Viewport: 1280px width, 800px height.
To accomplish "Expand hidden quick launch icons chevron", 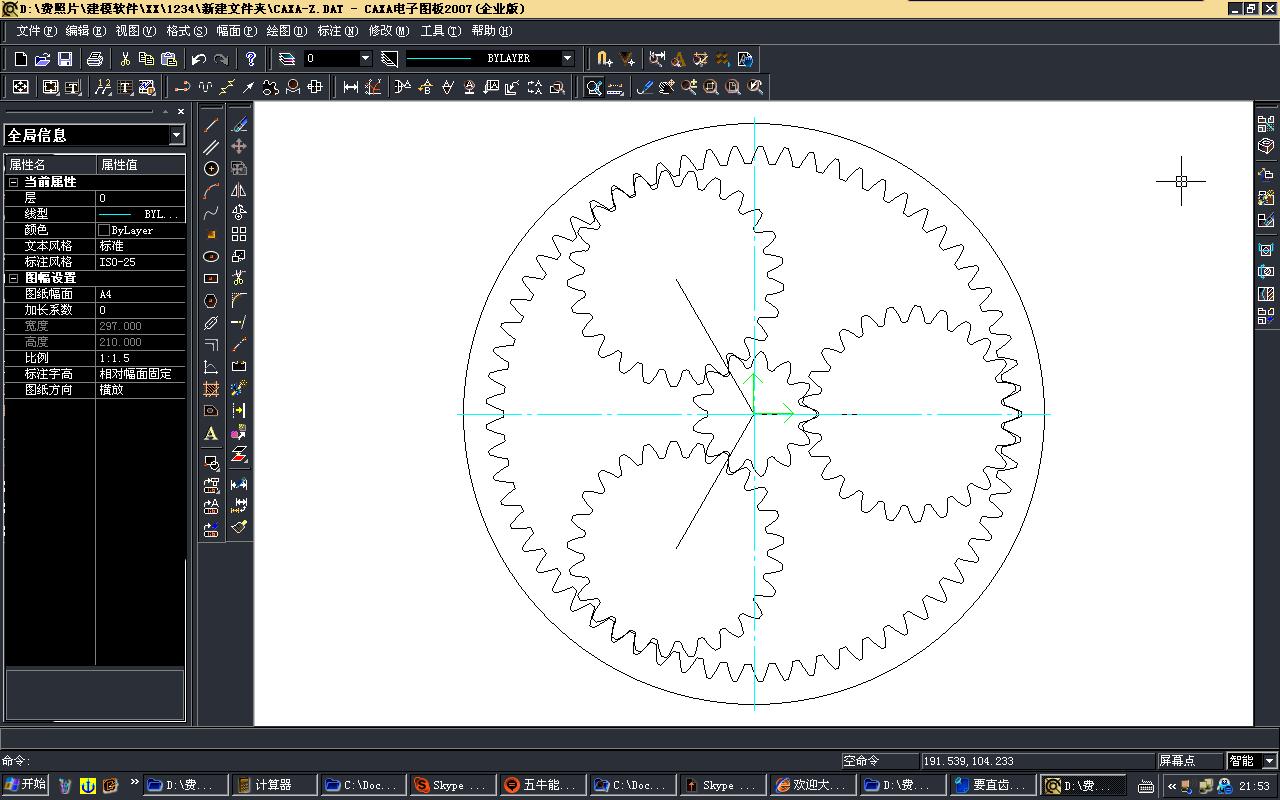I will (x=134, y=783).
